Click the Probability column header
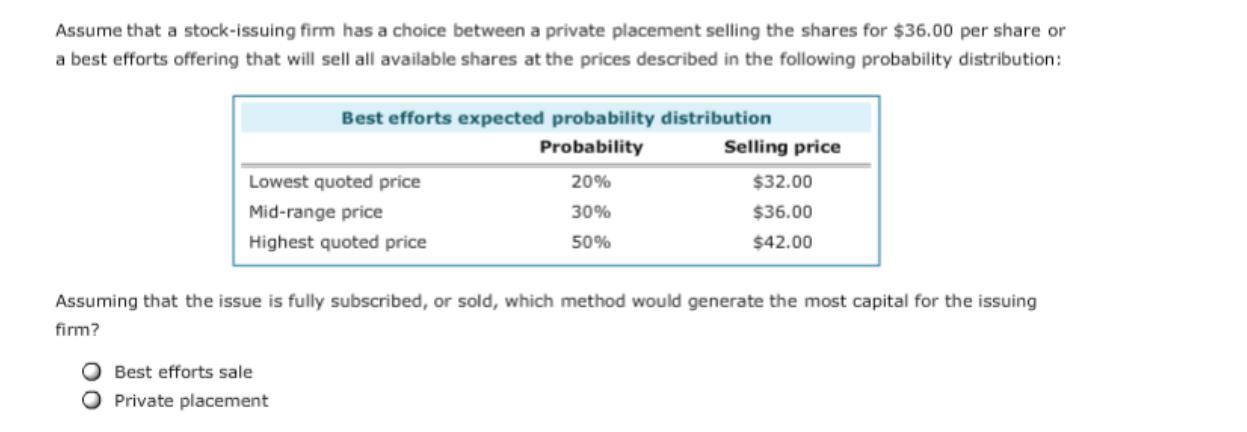The height and width of the screenshot is (432, 1247). (x=591, y=148)
